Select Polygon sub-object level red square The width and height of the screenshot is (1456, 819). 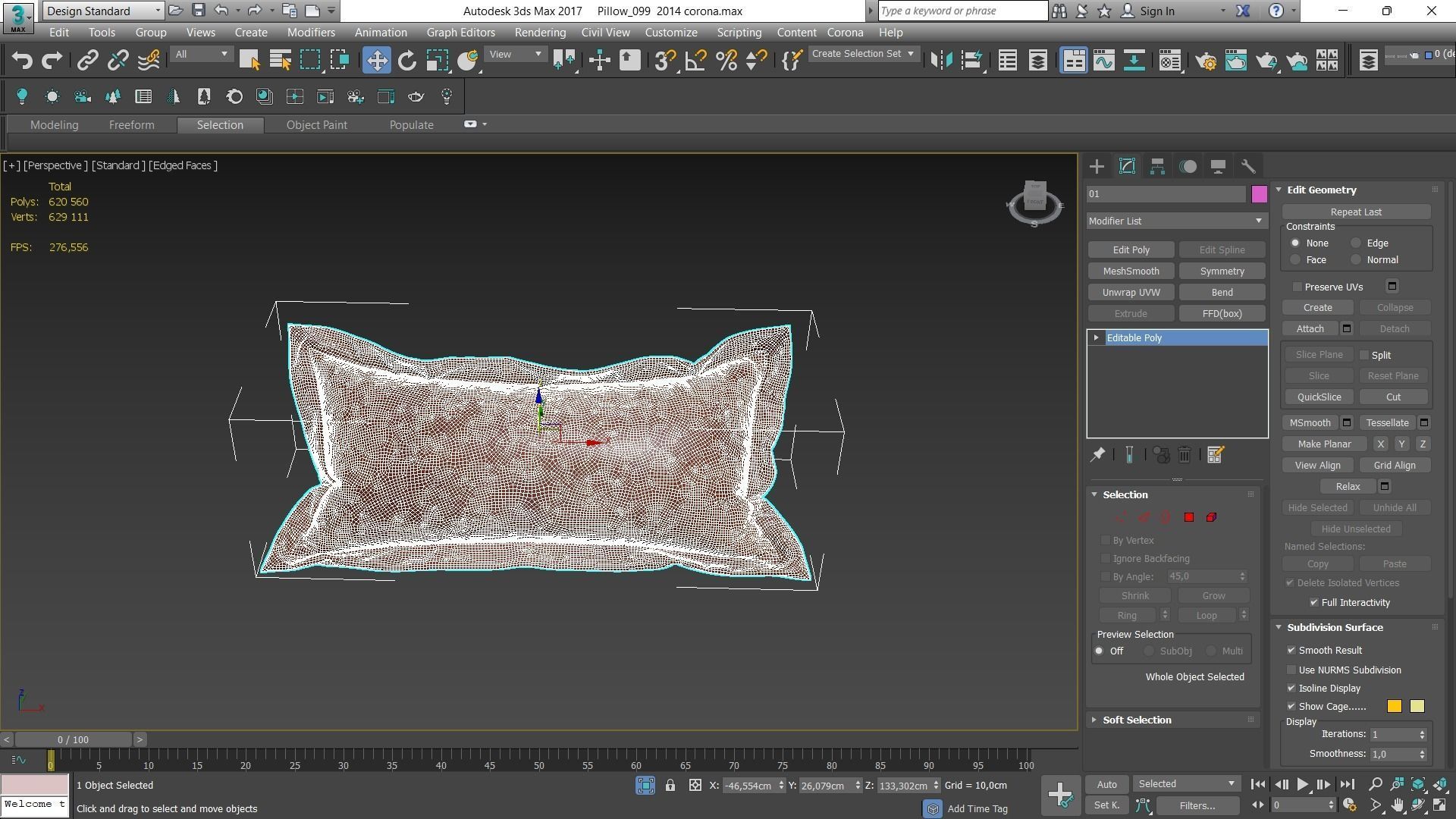click(1189, 517)
